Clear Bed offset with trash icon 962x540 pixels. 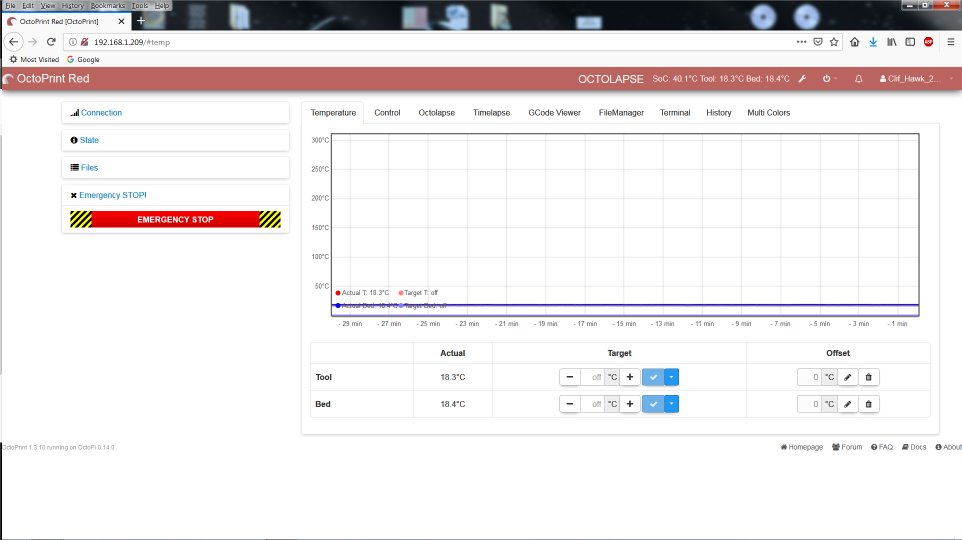pos(869,404)
